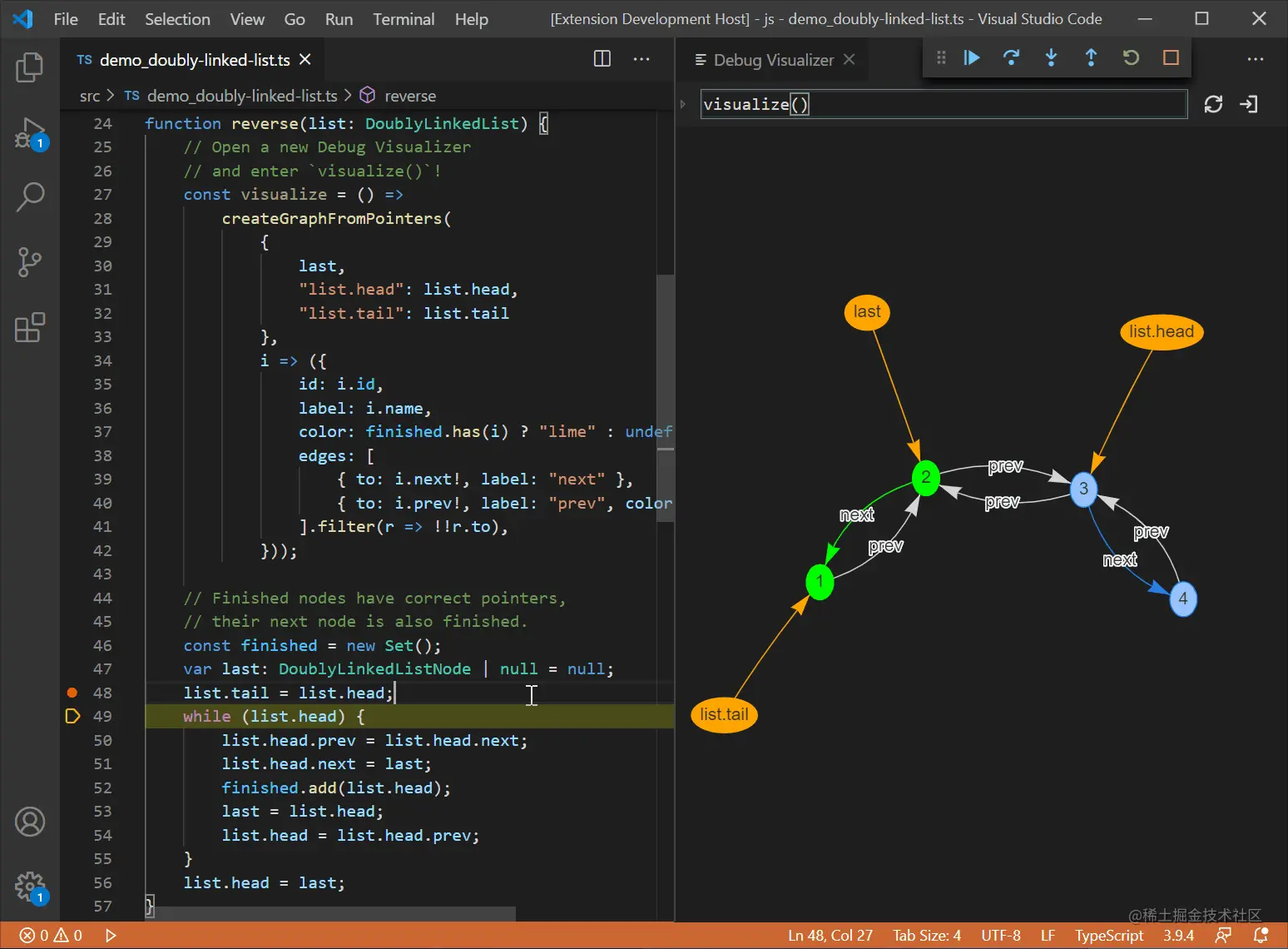Split the editor to the right
1288x949 pixels.
(602, 58)
